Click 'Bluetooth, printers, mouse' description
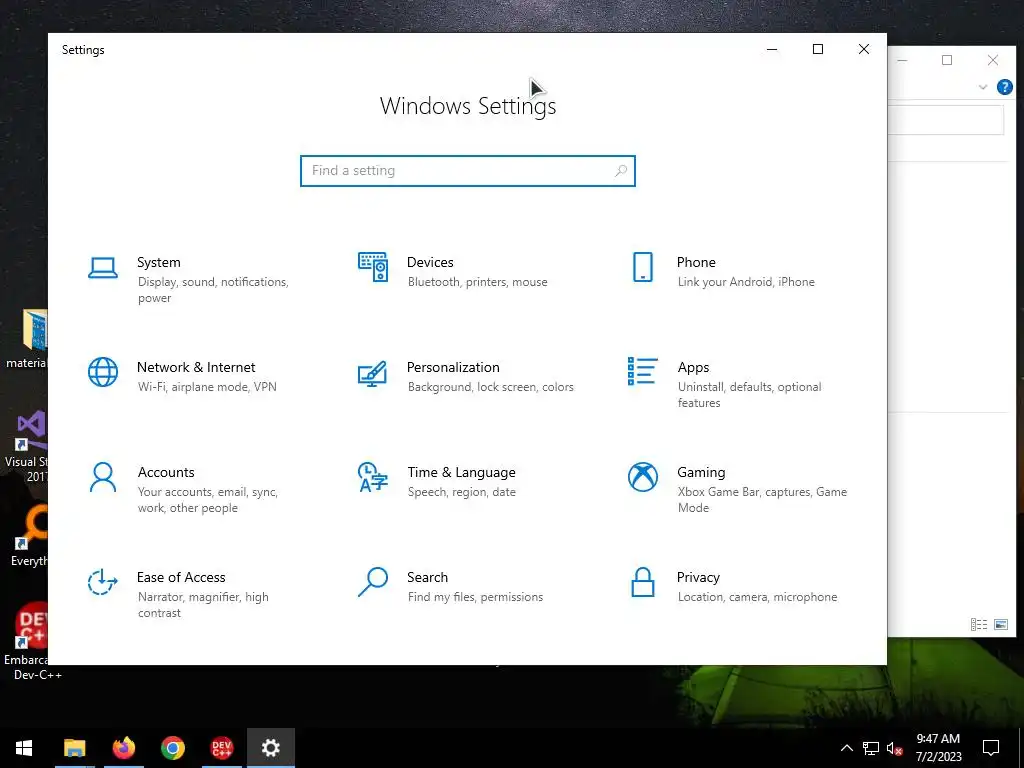 coord(477,282)
